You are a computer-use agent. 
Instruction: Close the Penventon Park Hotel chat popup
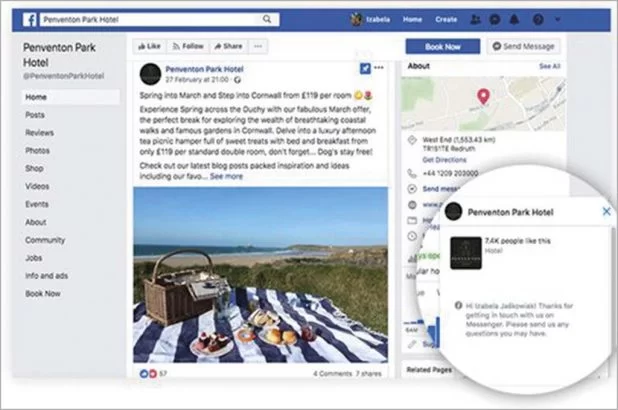pos(607,211)
